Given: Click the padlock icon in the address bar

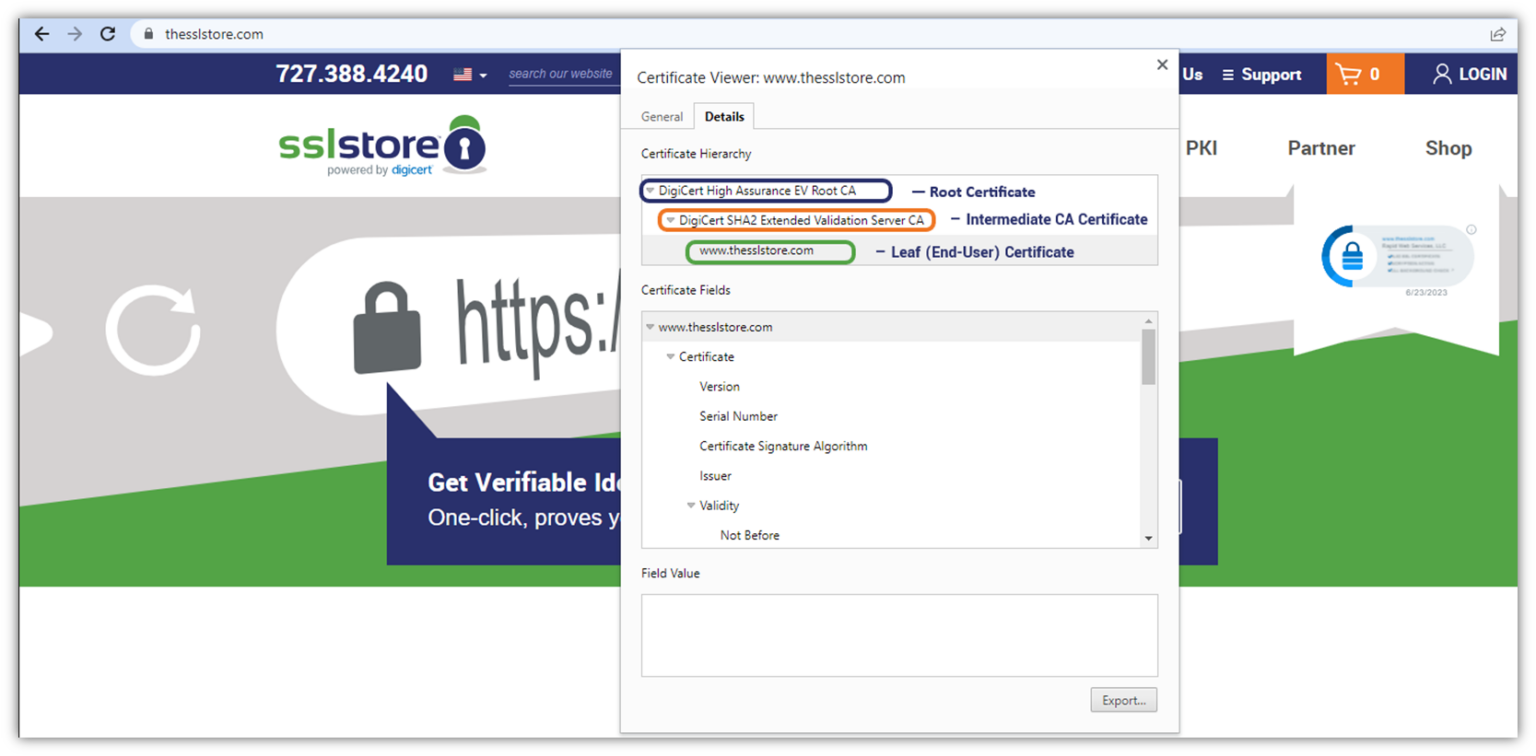Looking at the screenshot, I should pos(148,33).
